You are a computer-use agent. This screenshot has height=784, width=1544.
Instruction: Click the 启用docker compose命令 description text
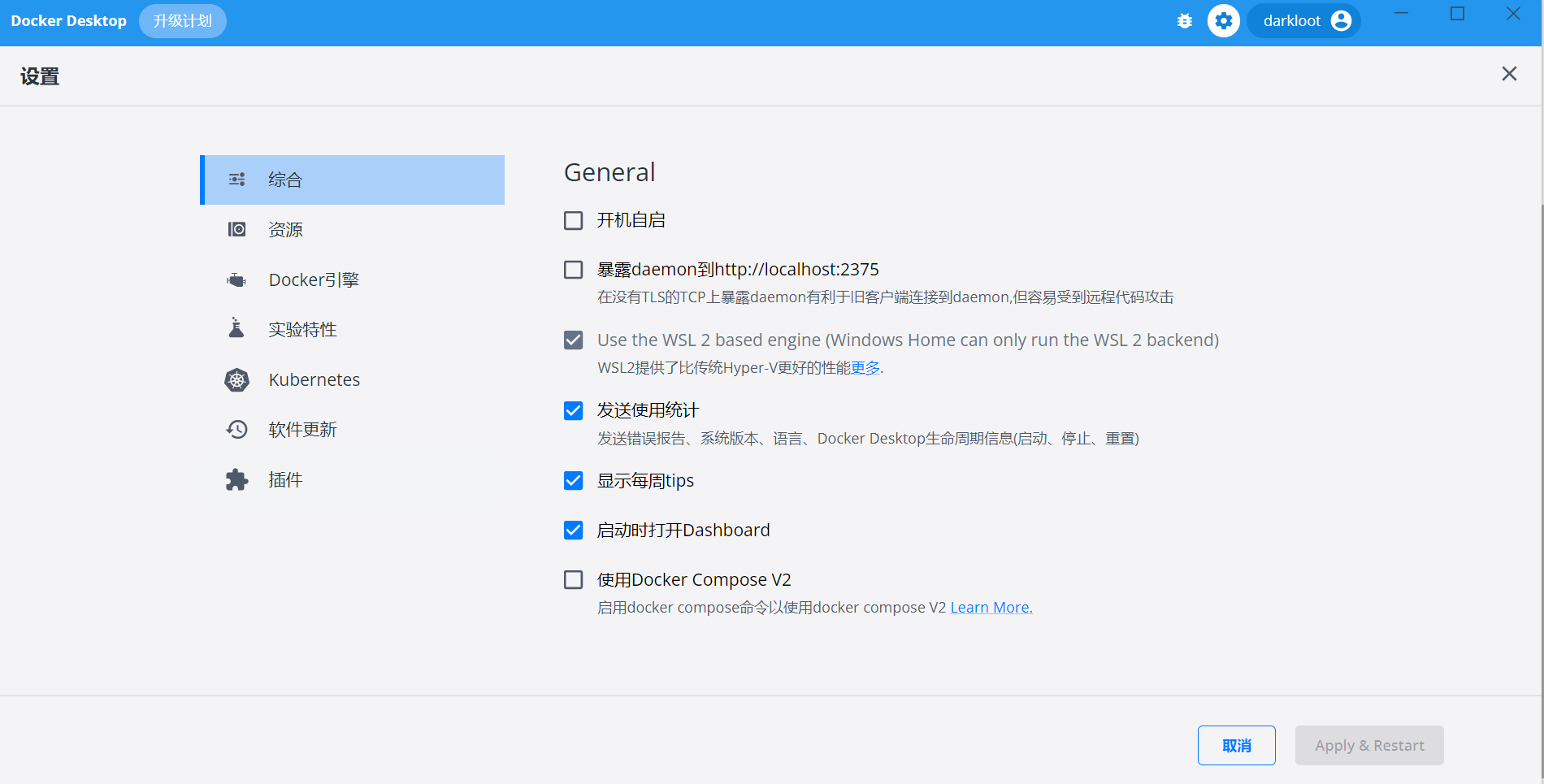tap(772, 608)
